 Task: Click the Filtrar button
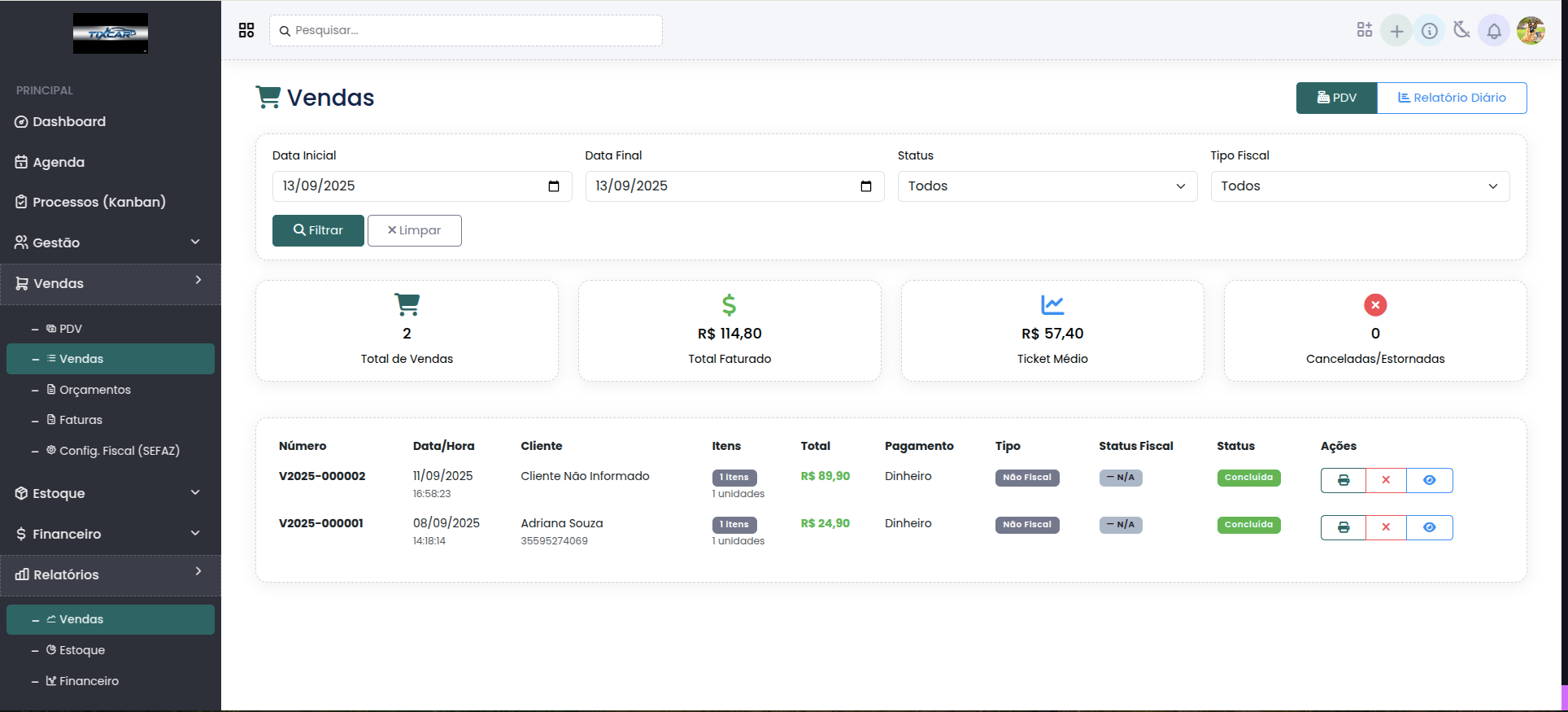pyautogui.click(x=318, y=230)
